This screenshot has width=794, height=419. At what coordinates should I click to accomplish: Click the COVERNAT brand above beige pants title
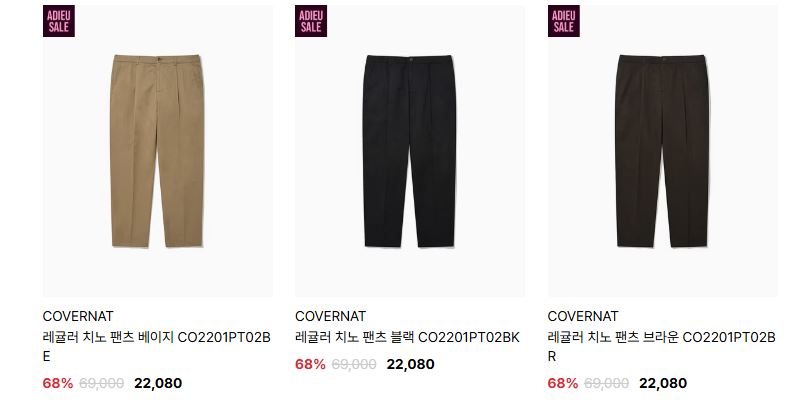pyautogui.click(x=78, y=316)
